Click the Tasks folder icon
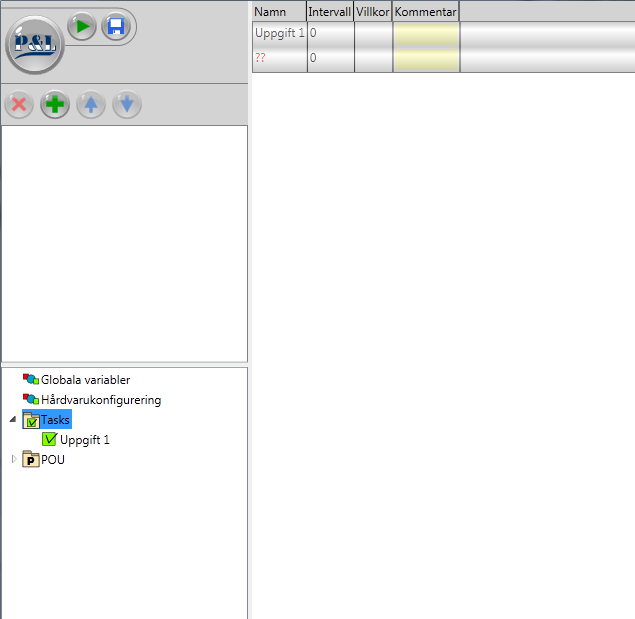Screen dimensions: 635x619 tap(31, 420)
